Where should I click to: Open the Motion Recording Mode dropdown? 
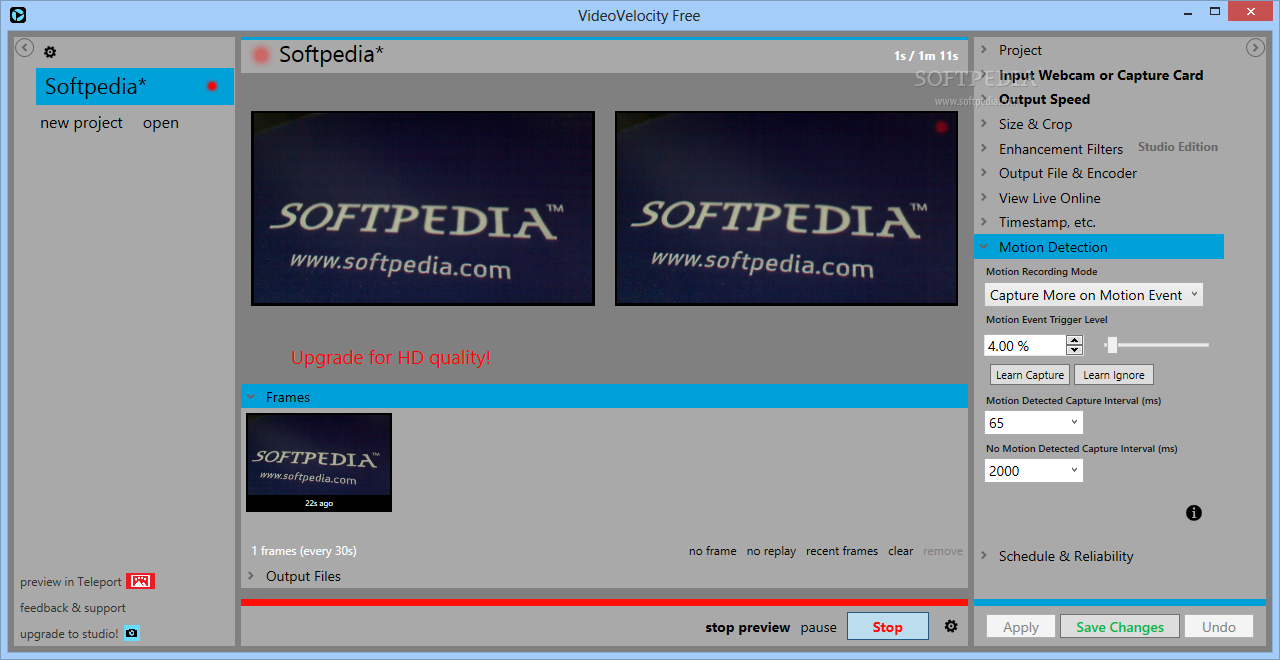pyautogui.click(x=1094, y=295)
